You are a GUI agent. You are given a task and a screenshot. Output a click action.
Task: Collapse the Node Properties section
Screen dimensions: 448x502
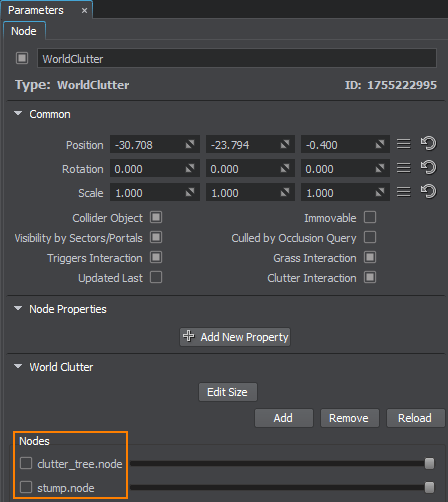click(x=18, y=309)
